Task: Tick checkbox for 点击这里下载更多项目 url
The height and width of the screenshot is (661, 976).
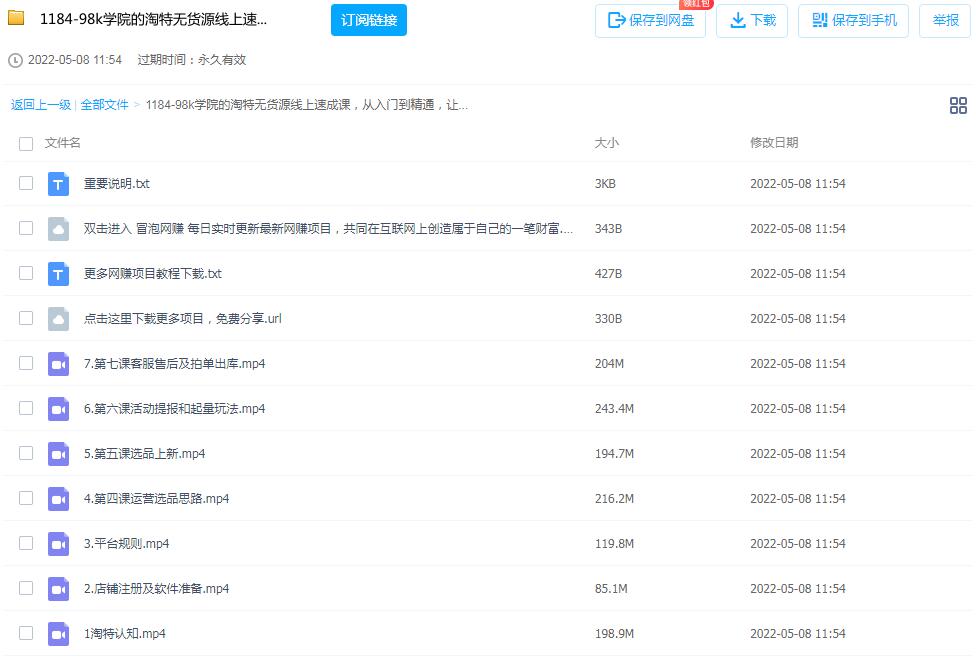Action: click(26, 318)
